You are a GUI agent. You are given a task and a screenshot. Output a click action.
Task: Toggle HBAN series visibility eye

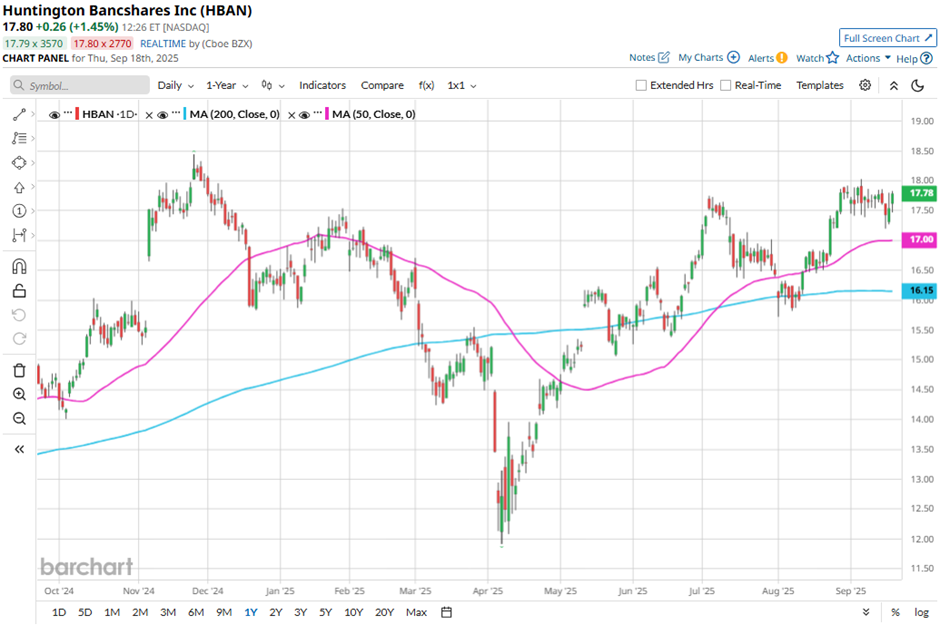pos(55,114)
